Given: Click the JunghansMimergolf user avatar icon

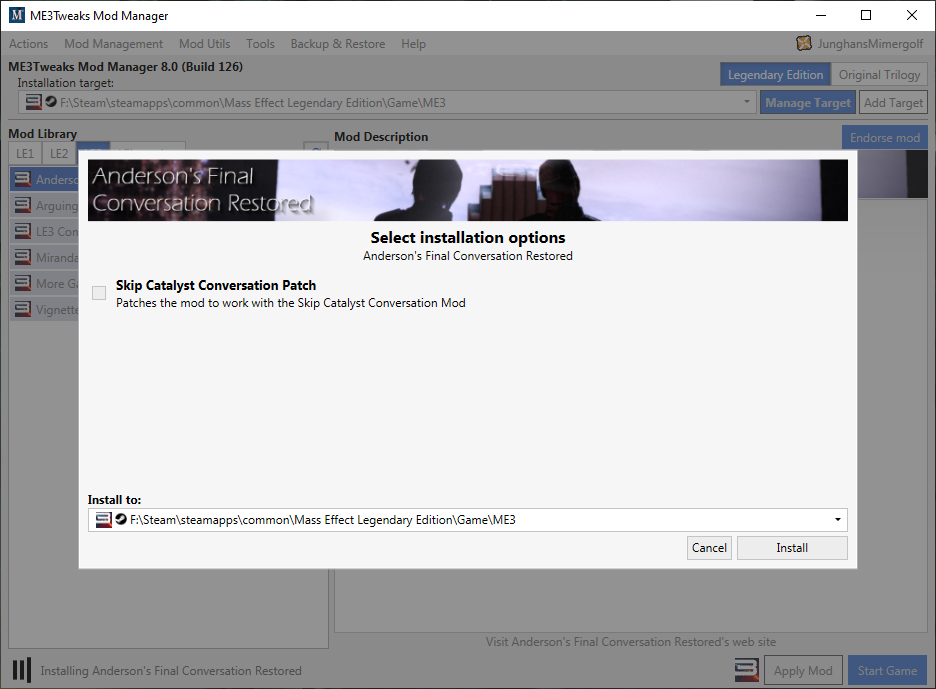Looking at the screenshot, I should pos(804,43).
